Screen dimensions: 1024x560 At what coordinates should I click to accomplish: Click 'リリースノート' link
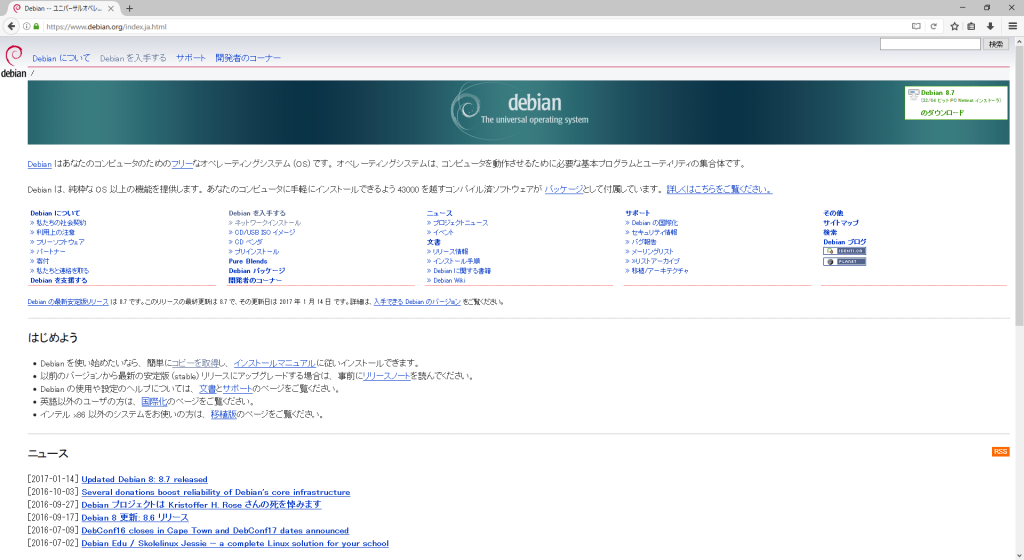[x=386, y=376]
